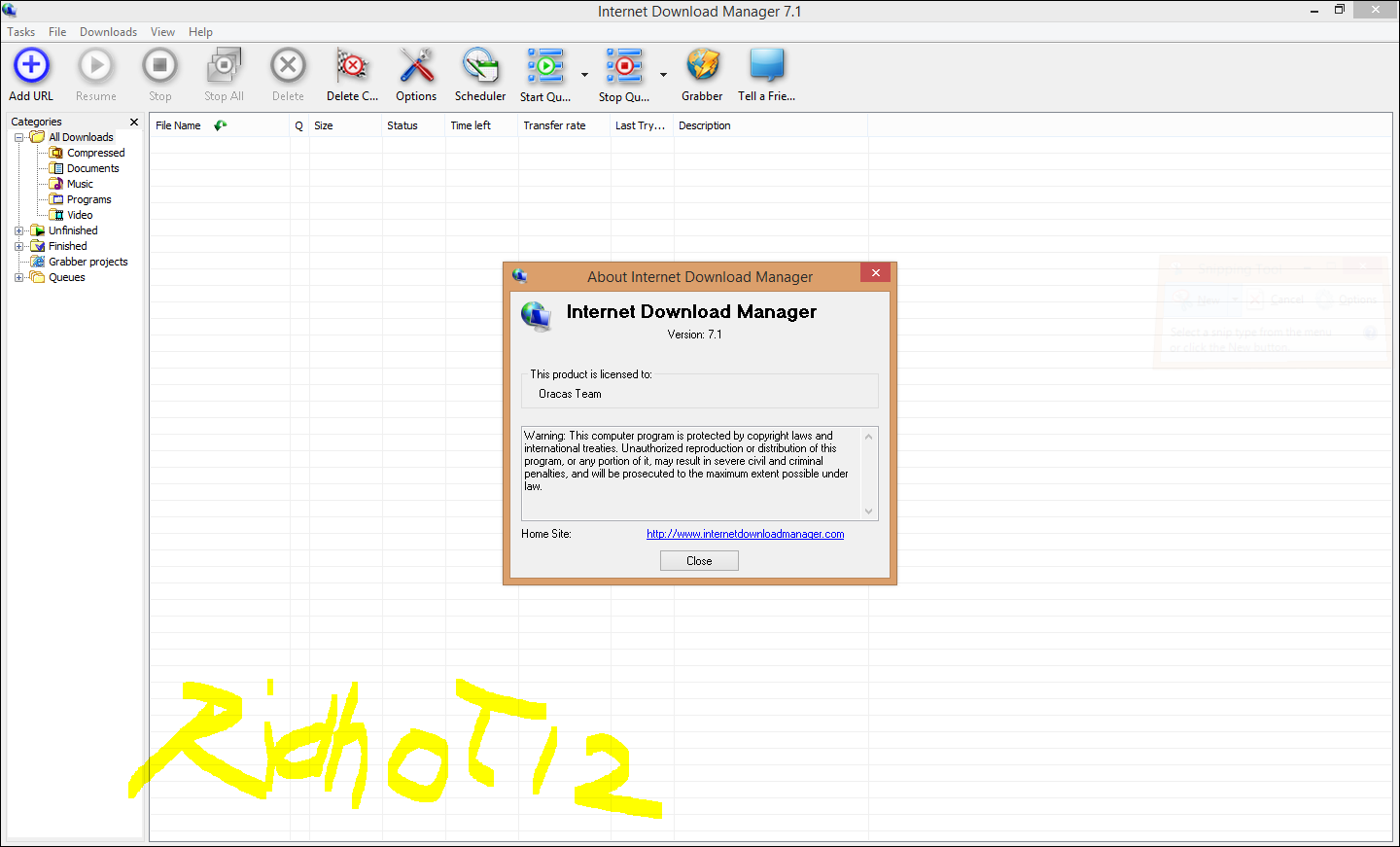The image size is (1400, 847).
Task: Select the All Downloads category
Action: 81,137
